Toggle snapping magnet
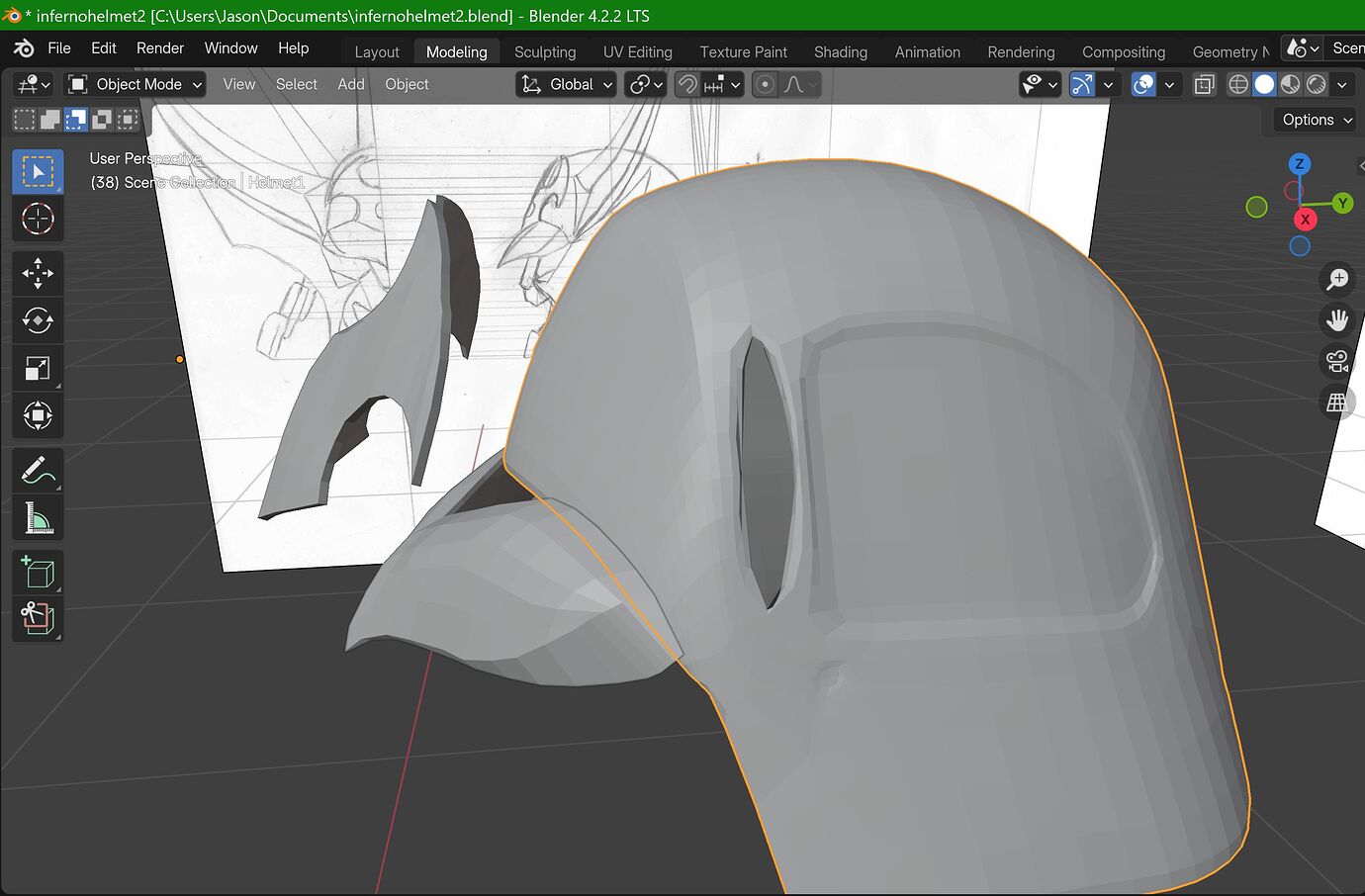 pyautogui.click(x=687, y=85)
